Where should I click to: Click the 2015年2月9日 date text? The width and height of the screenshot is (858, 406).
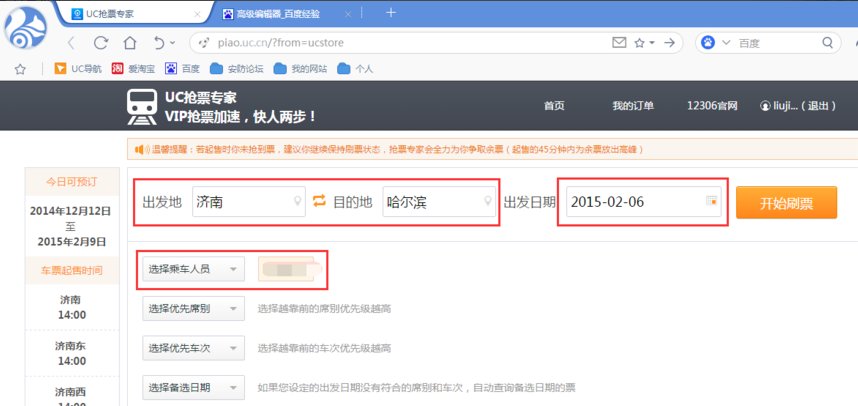coord(72,242)
